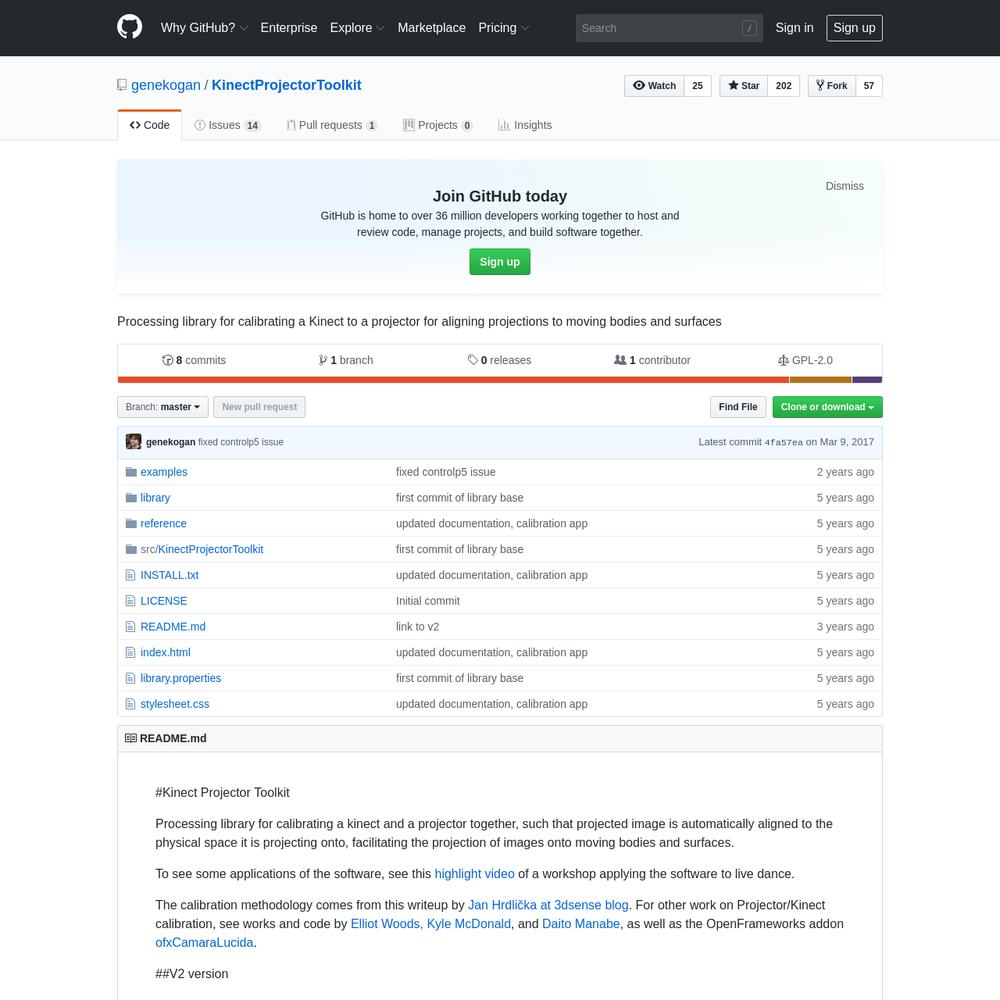The width and height of the screenshot is (1000, 1000).
Task: Open the KinectProjectorToolkit repository title link
Action: [286, 85]
